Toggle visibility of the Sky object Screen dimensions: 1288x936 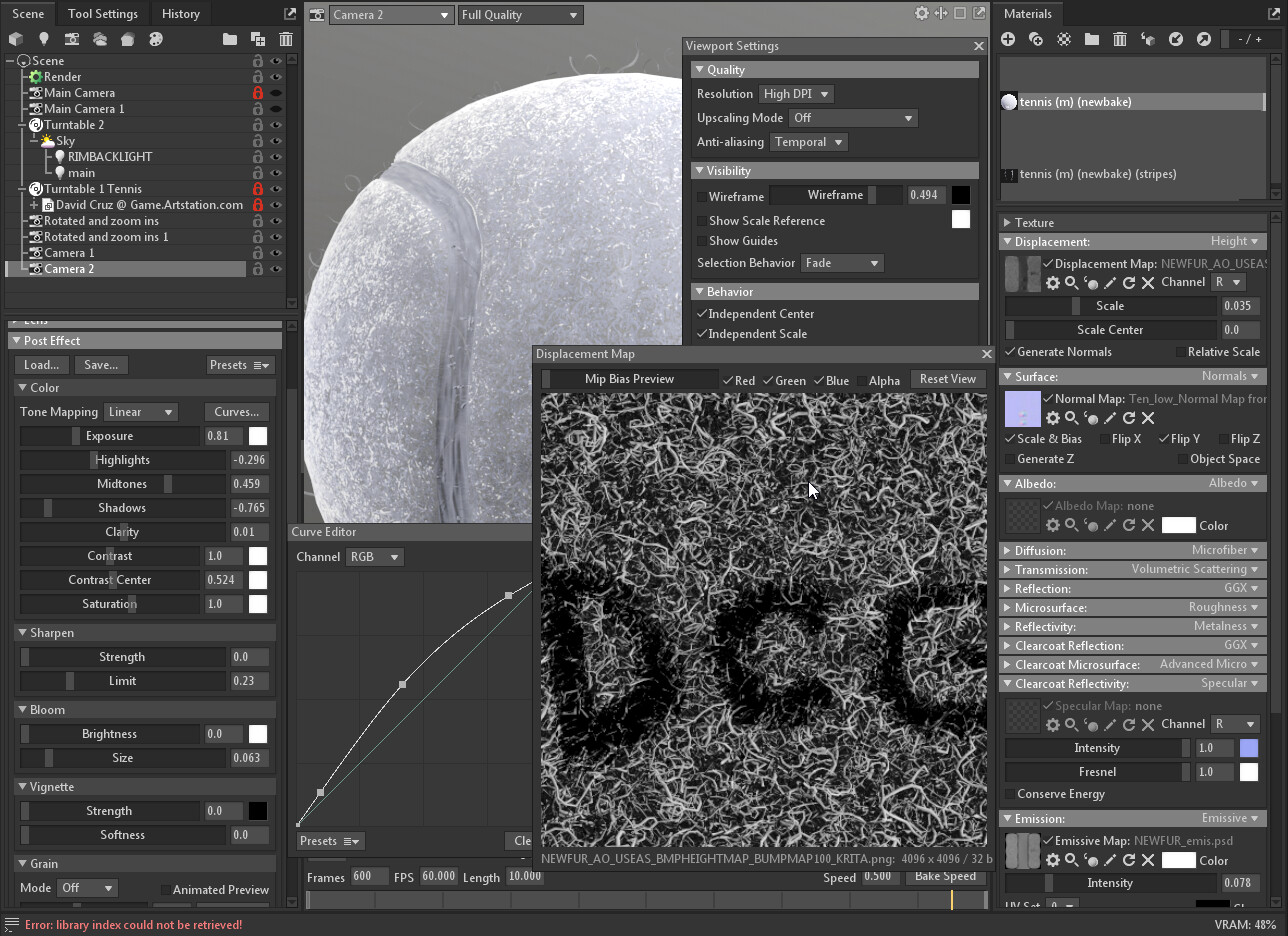pyautogui.click(x=275, y=141)
